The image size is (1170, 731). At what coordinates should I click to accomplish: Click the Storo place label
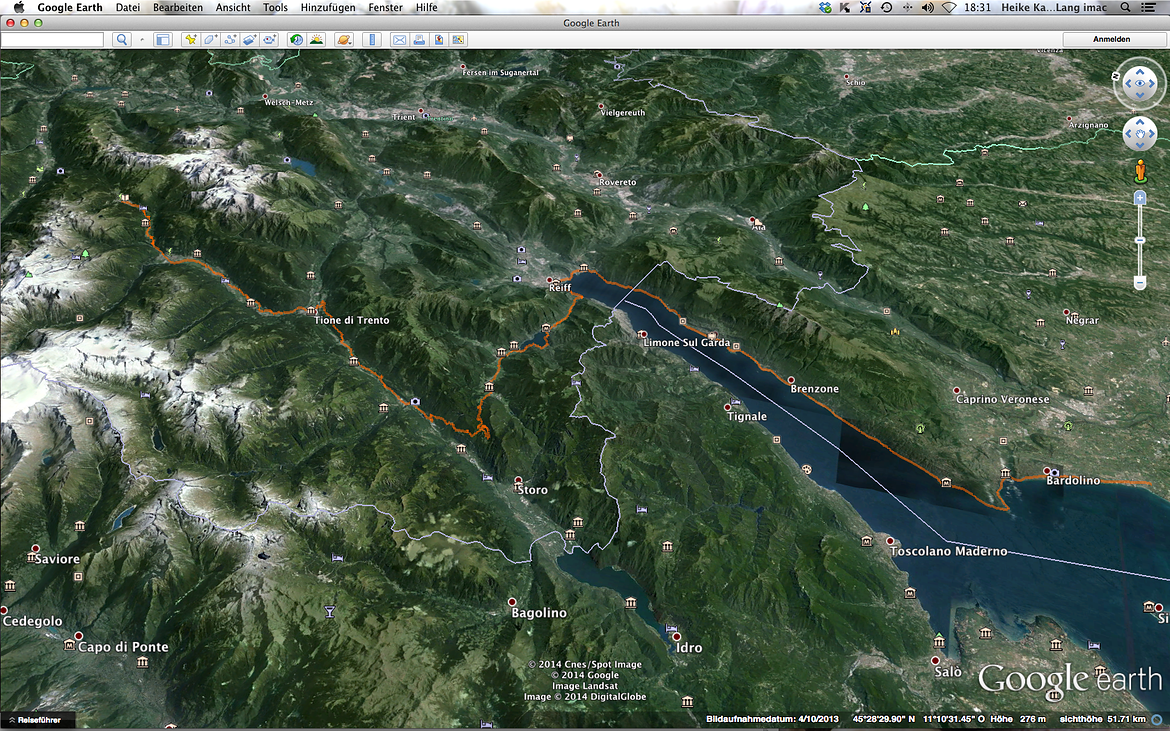[x=532, y=490]
